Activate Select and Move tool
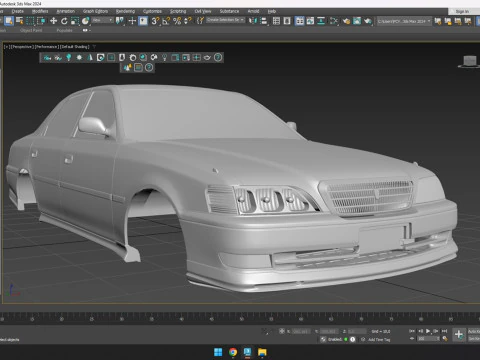480x360 pixels. pos(53,21)
